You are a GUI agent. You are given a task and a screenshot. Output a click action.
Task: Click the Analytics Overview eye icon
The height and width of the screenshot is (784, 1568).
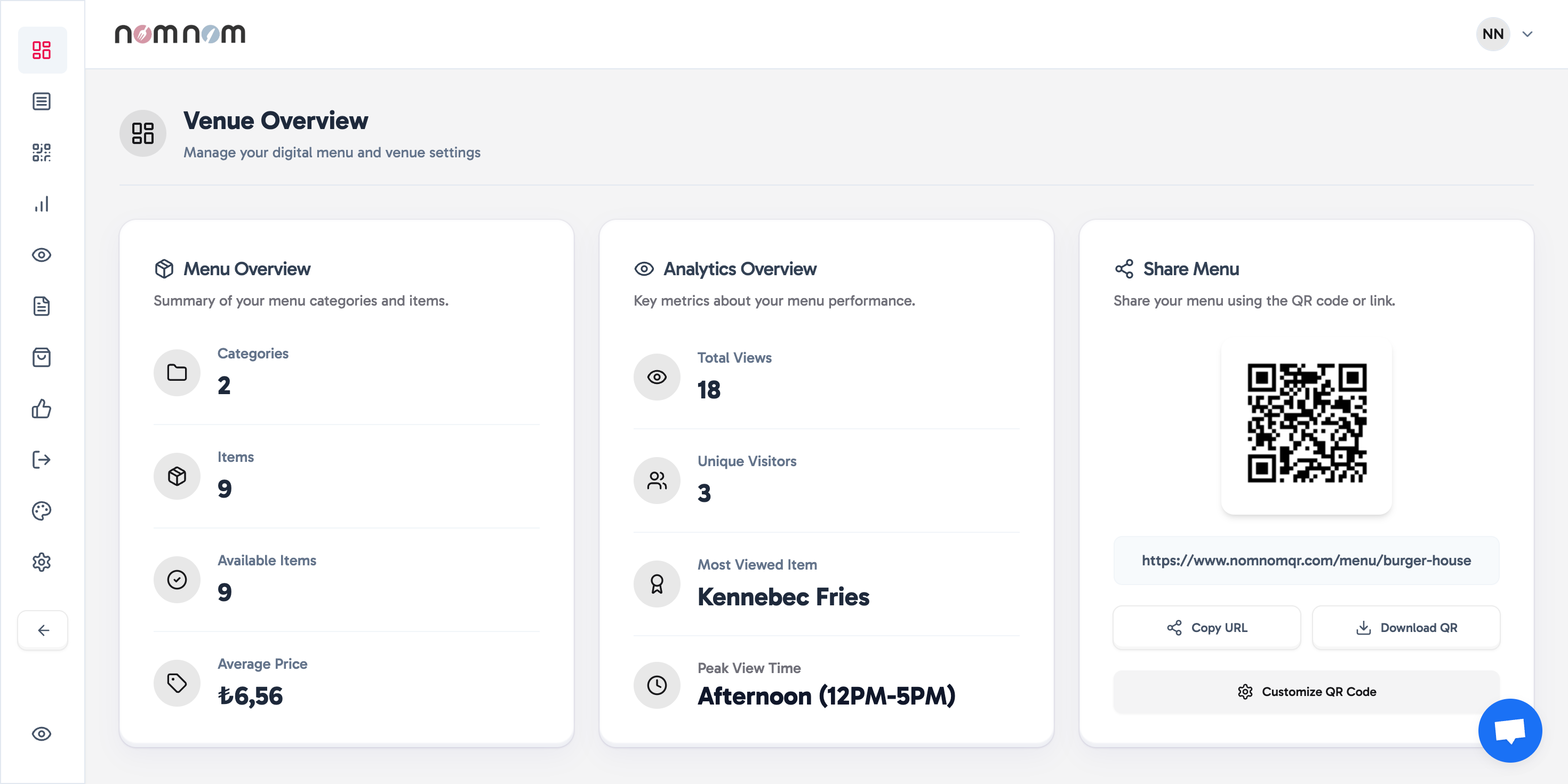pos(644,268)
